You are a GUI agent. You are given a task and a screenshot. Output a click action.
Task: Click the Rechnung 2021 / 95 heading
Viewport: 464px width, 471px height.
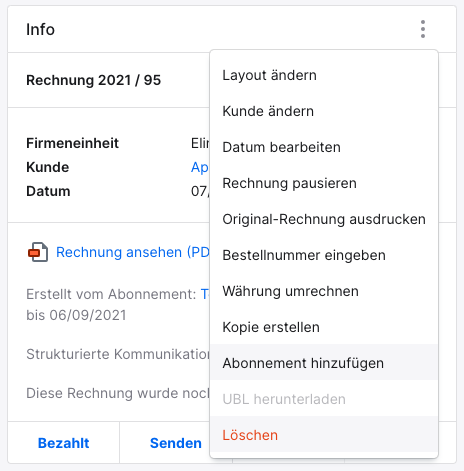pyautogui.click(x=94, y=80)
